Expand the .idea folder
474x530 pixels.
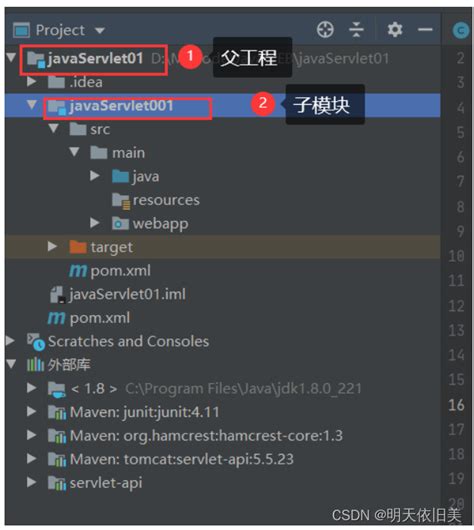point(32,81)
